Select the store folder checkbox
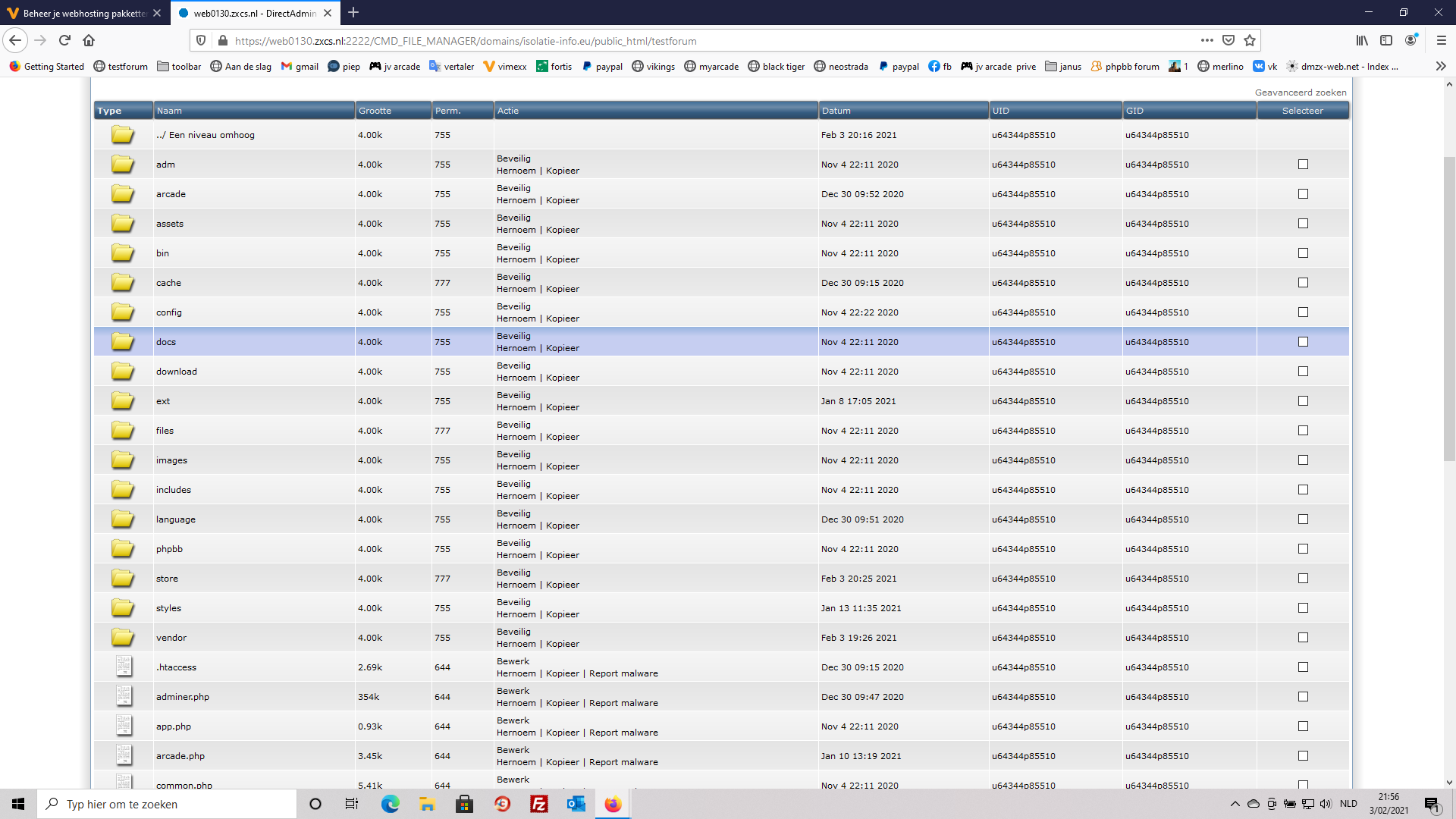Image resolution: width=1456 pixels, height=819 pixels. (x=1303, y=578)
